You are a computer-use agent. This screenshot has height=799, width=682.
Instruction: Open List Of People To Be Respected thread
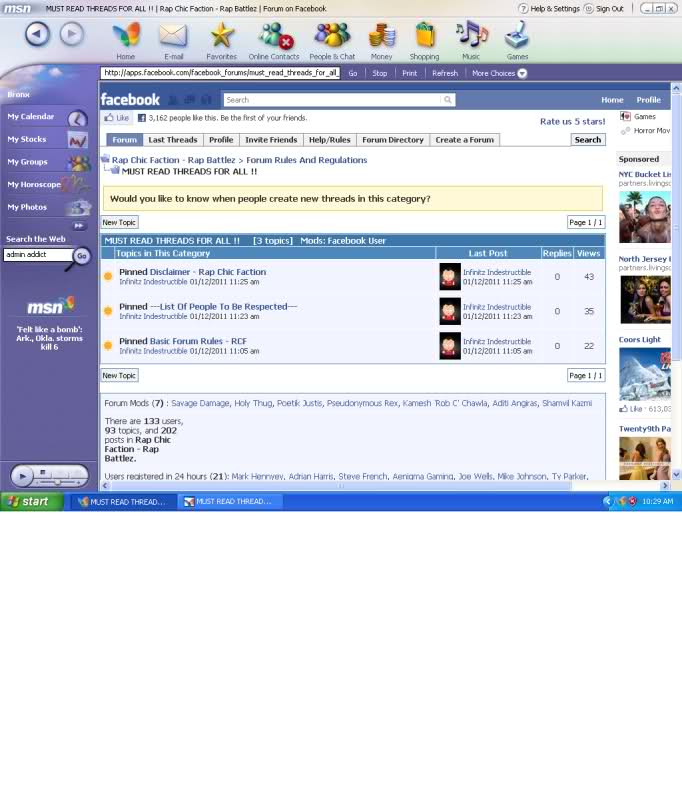[x=223, y=307]
